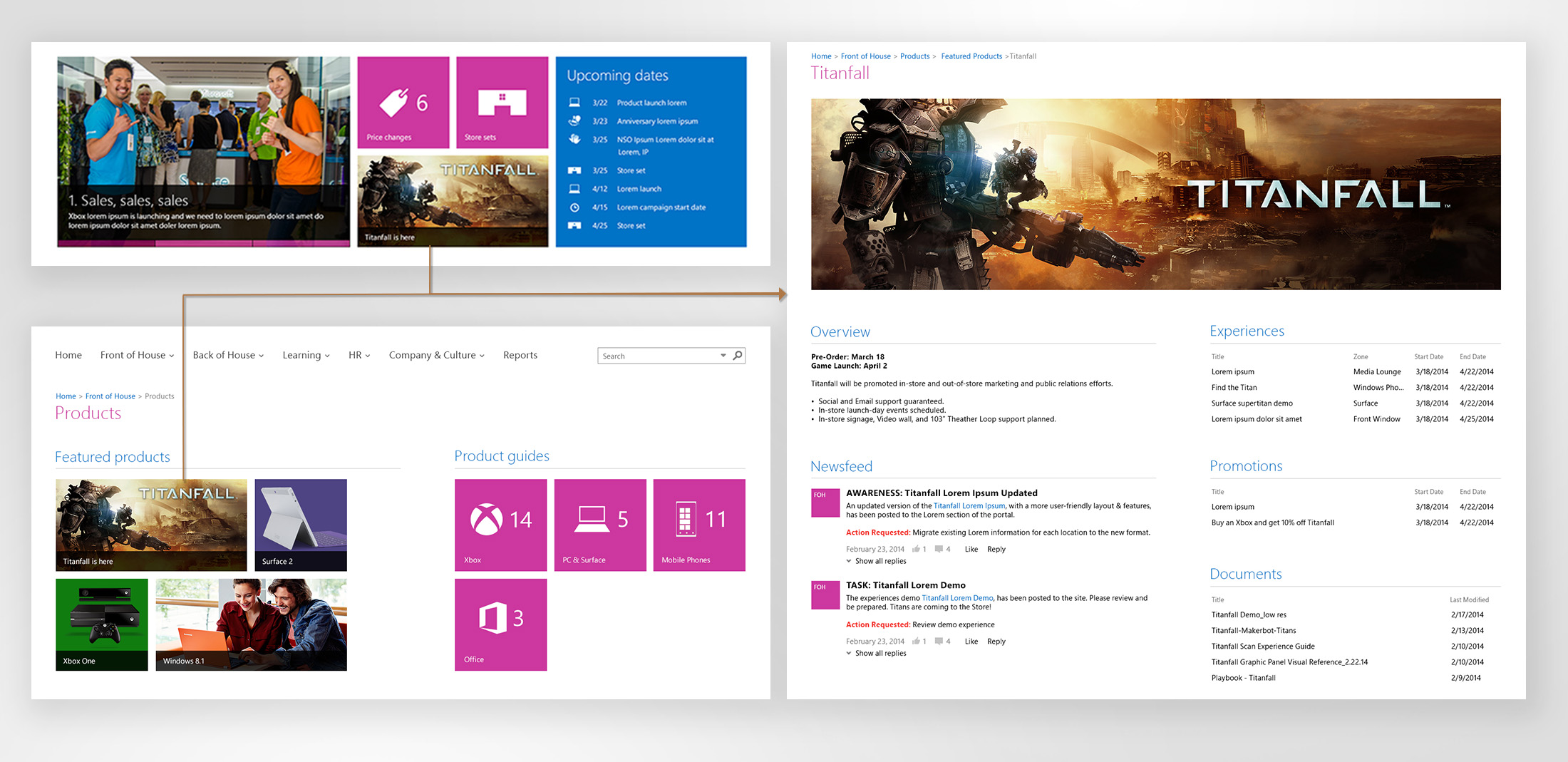
Task: Open Titanfall Scan Experience Guide document
Action: [x=1263, y=646]
